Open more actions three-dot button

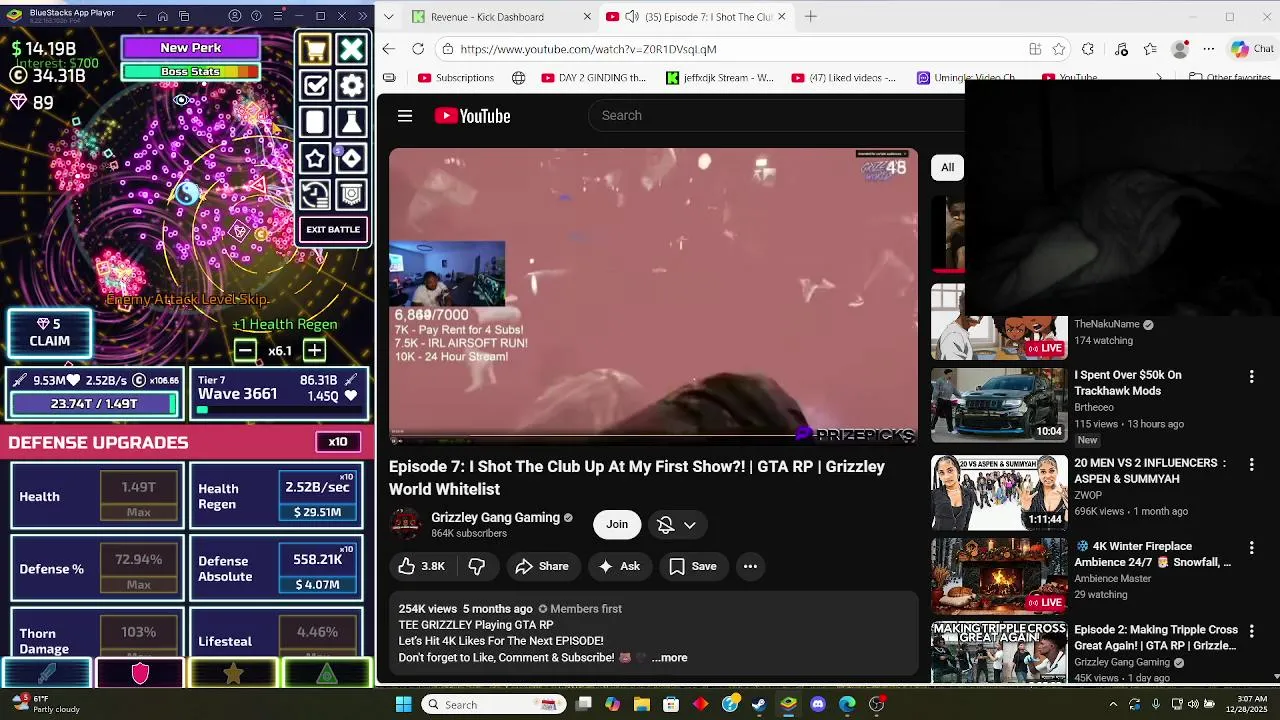[x=750, y=566]
